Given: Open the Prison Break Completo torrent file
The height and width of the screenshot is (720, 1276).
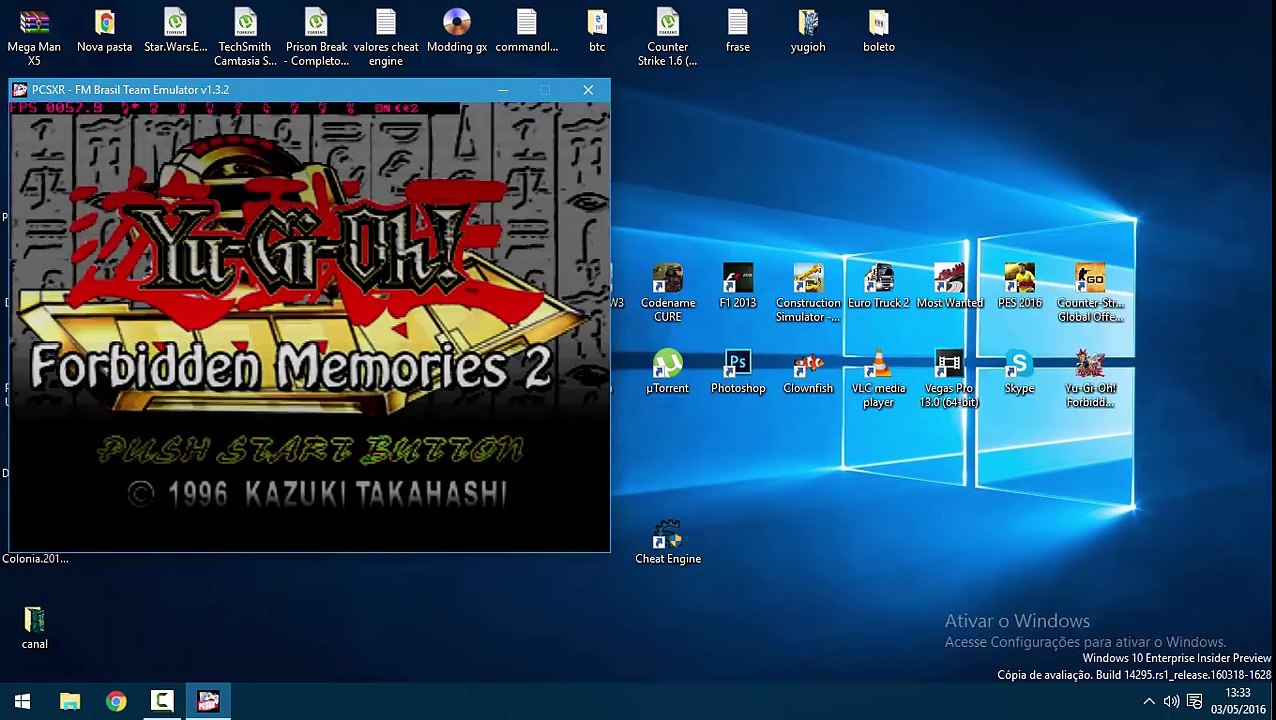Looking at the screenshot, I should (x=316, y=22).
